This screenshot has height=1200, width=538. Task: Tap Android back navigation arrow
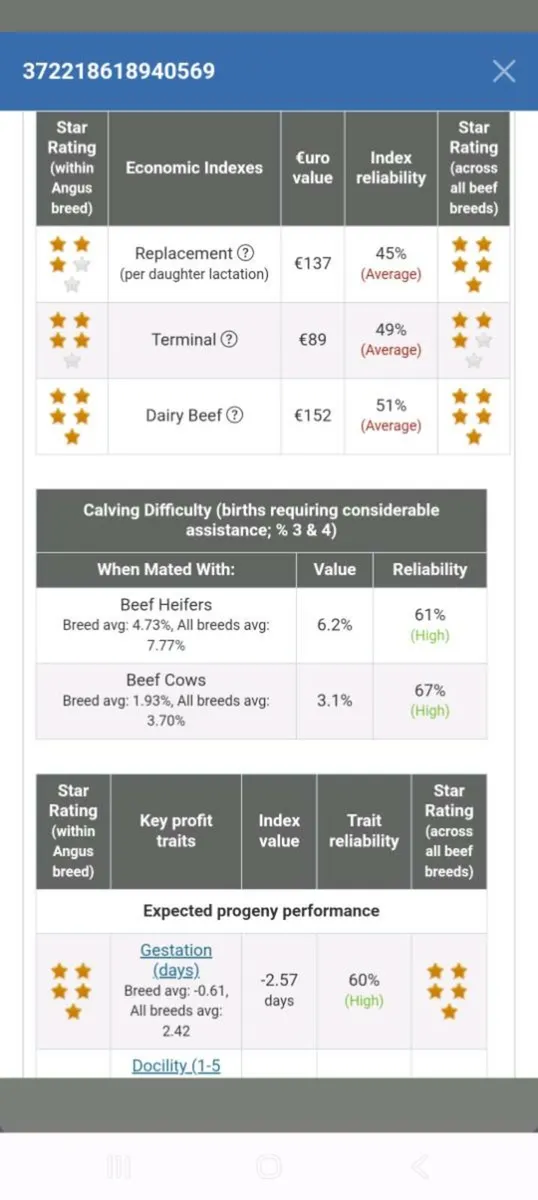click(x=420, y=1166)
